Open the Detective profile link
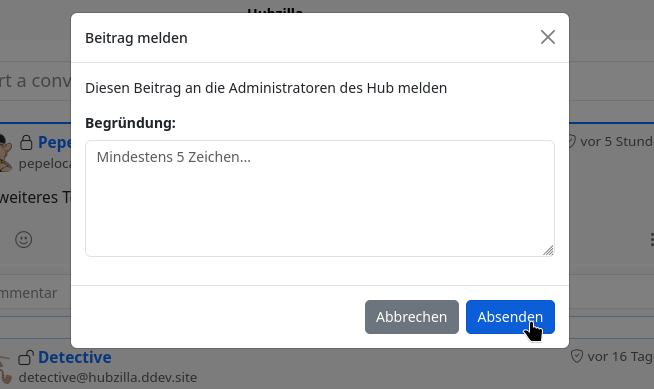Viewport: 654px width, 389px height. (x=75, y=357)
